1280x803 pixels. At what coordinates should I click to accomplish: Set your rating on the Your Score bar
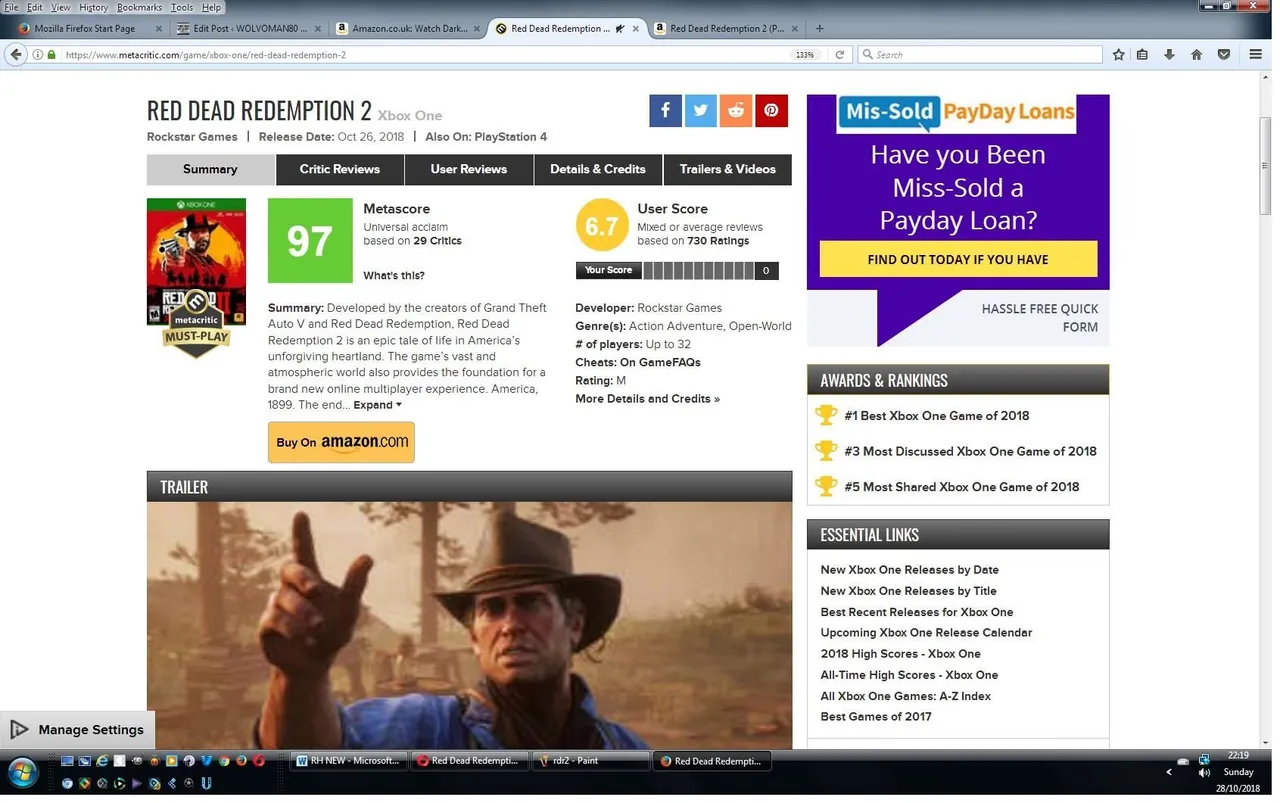pos(698,270)
